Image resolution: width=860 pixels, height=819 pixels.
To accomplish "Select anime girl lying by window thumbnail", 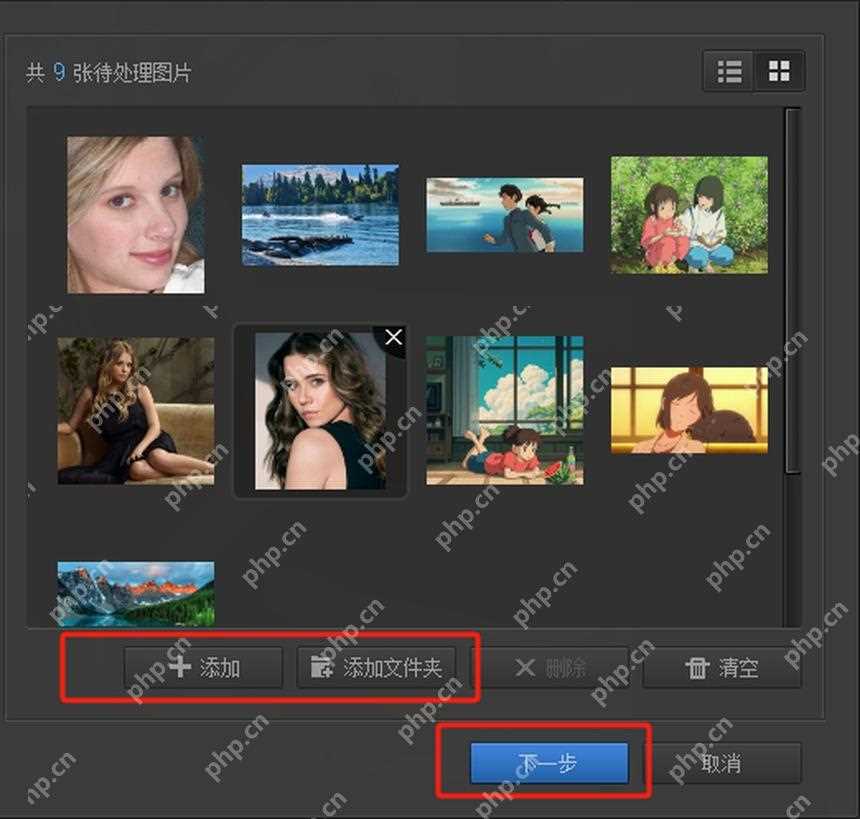I will [x=505, y=411].
